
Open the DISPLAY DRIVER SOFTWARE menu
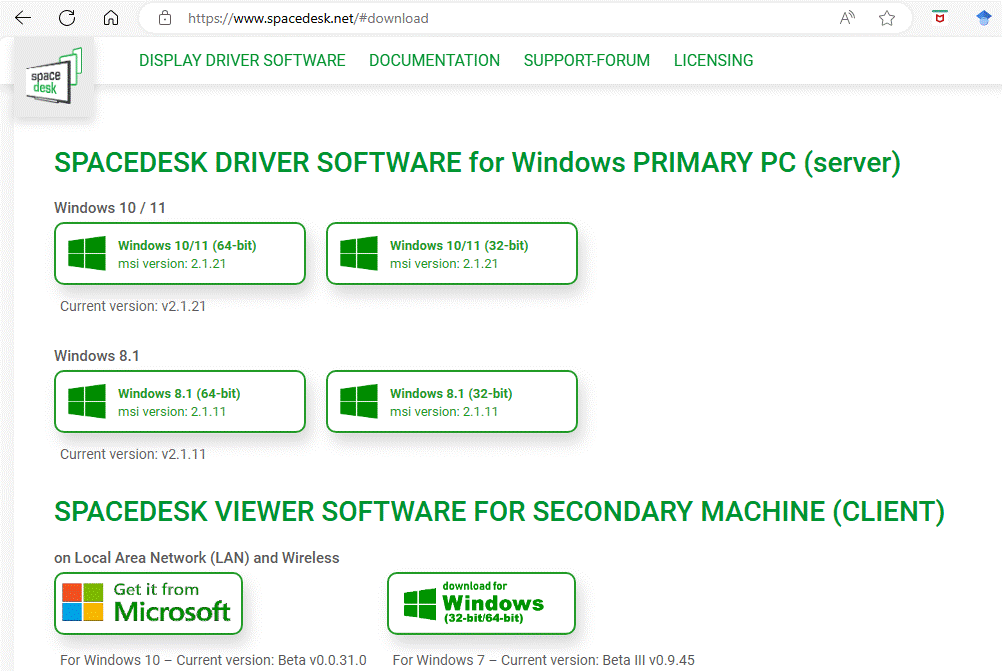point(242,61)
